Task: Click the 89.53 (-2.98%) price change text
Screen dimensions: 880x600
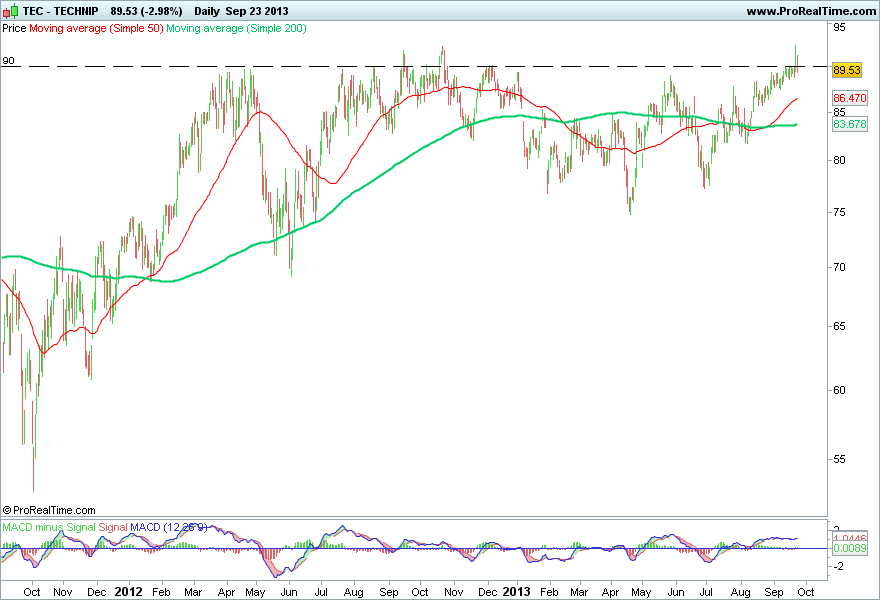Action: click(x=146, y=11)
